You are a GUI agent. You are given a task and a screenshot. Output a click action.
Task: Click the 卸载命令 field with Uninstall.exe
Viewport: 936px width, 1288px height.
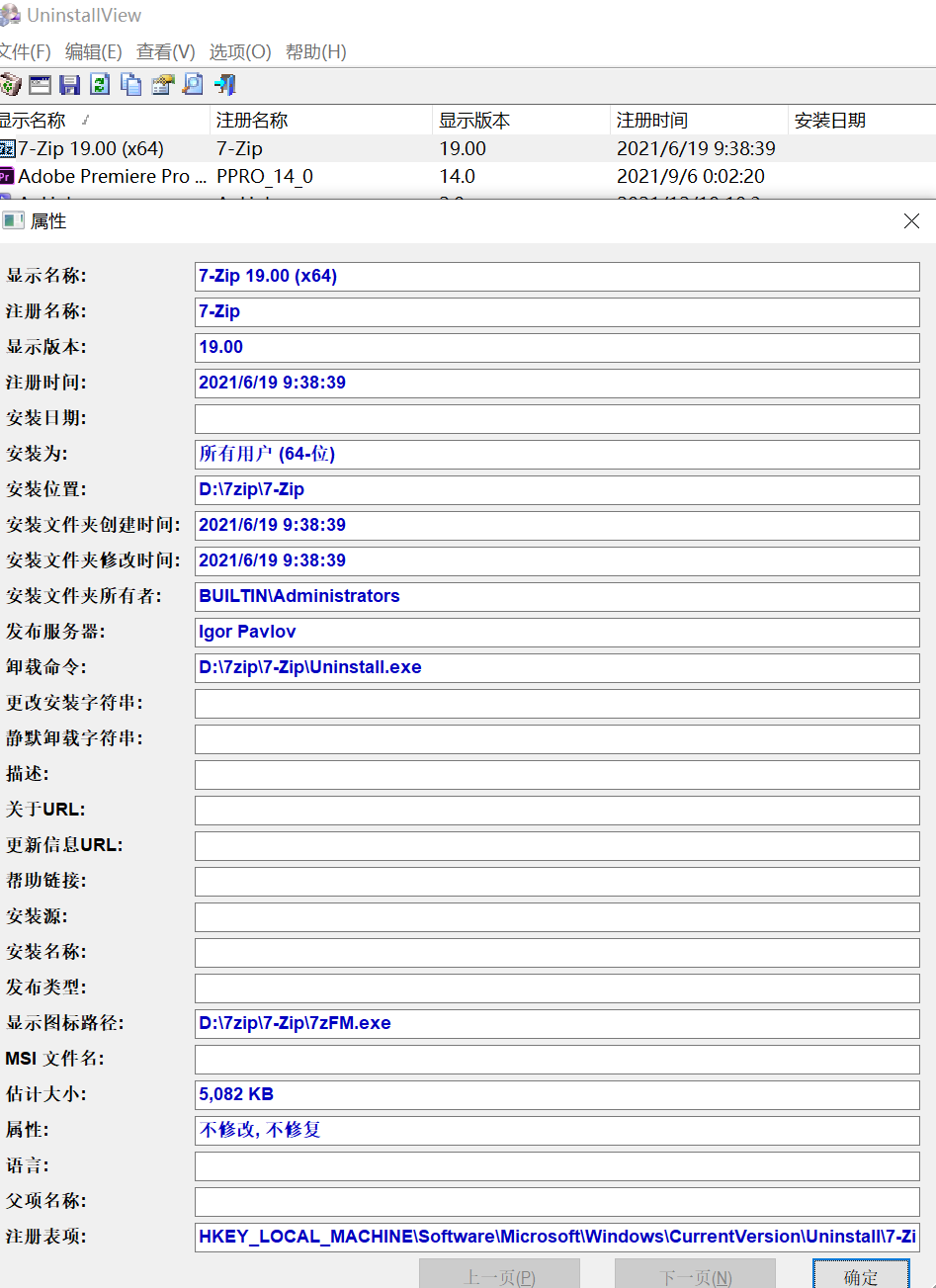(x=557, y=667)
